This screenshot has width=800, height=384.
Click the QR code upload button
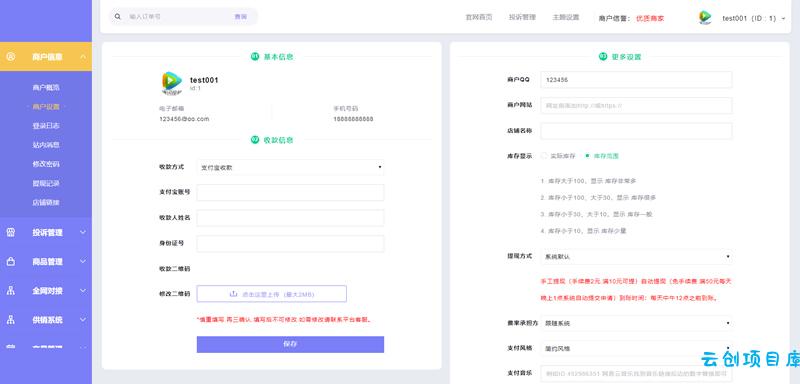(x=272, y=294)
